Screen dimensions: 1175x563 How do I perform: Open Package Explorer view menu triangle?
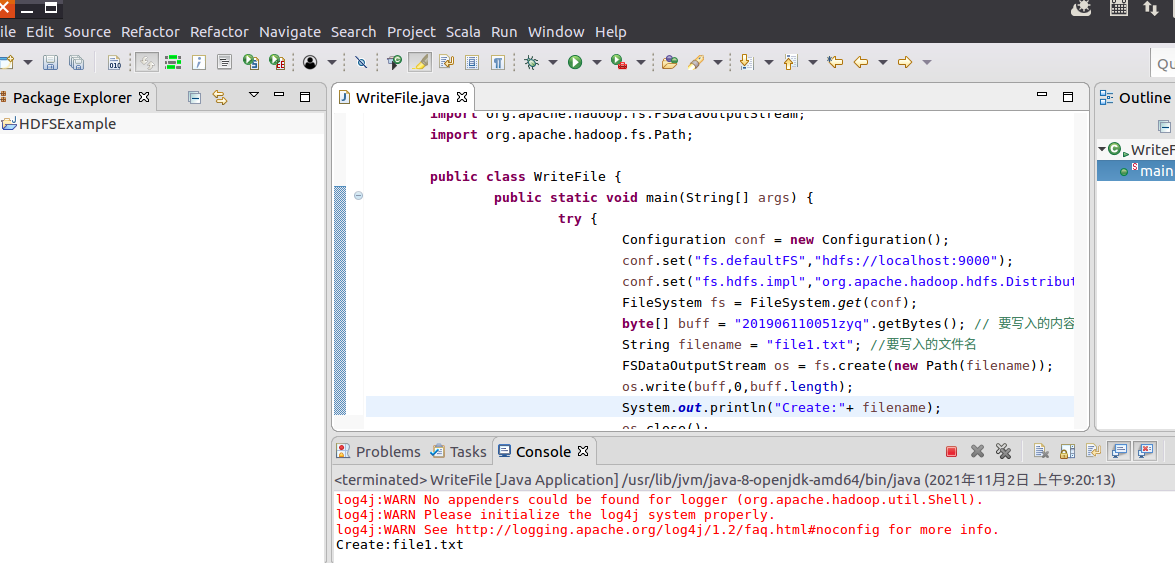(254, 96)
